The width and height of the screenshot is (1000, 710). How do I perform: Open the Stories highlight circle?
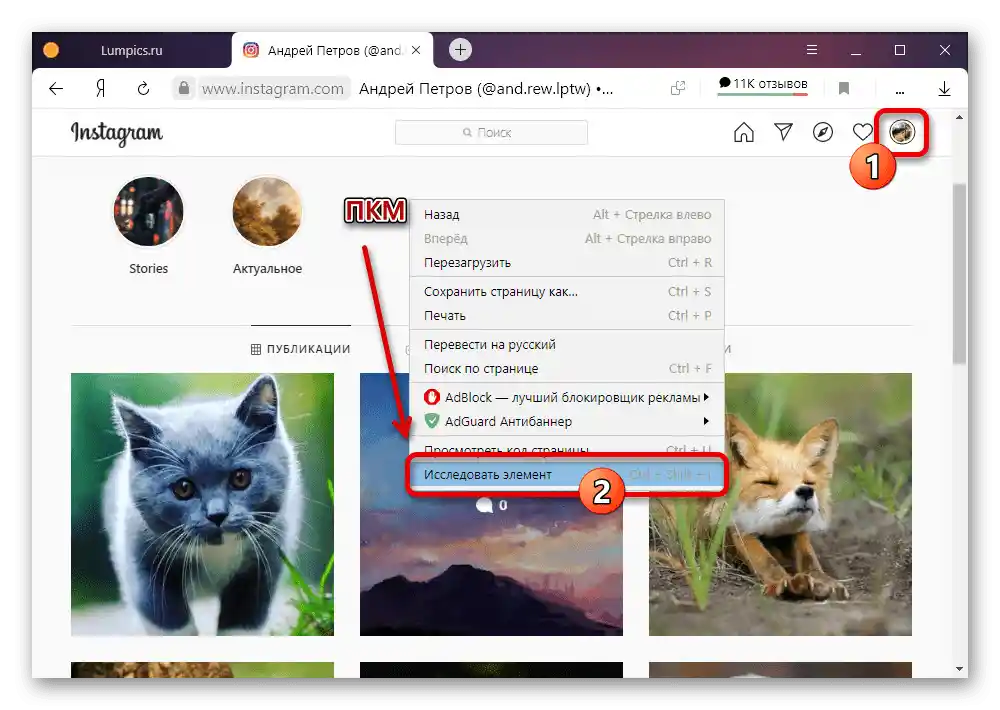click(x=149, y=212)
